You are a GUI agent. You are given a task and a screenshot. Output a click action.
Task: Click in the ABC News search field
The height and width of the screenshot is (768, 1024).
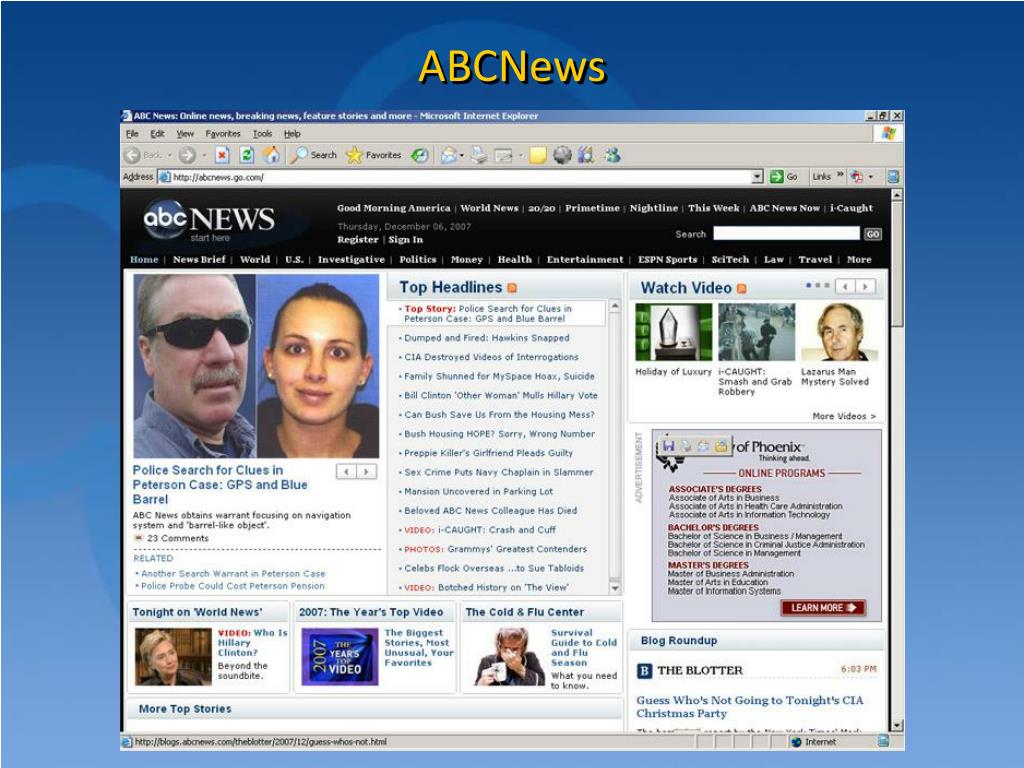click(786, 233)
